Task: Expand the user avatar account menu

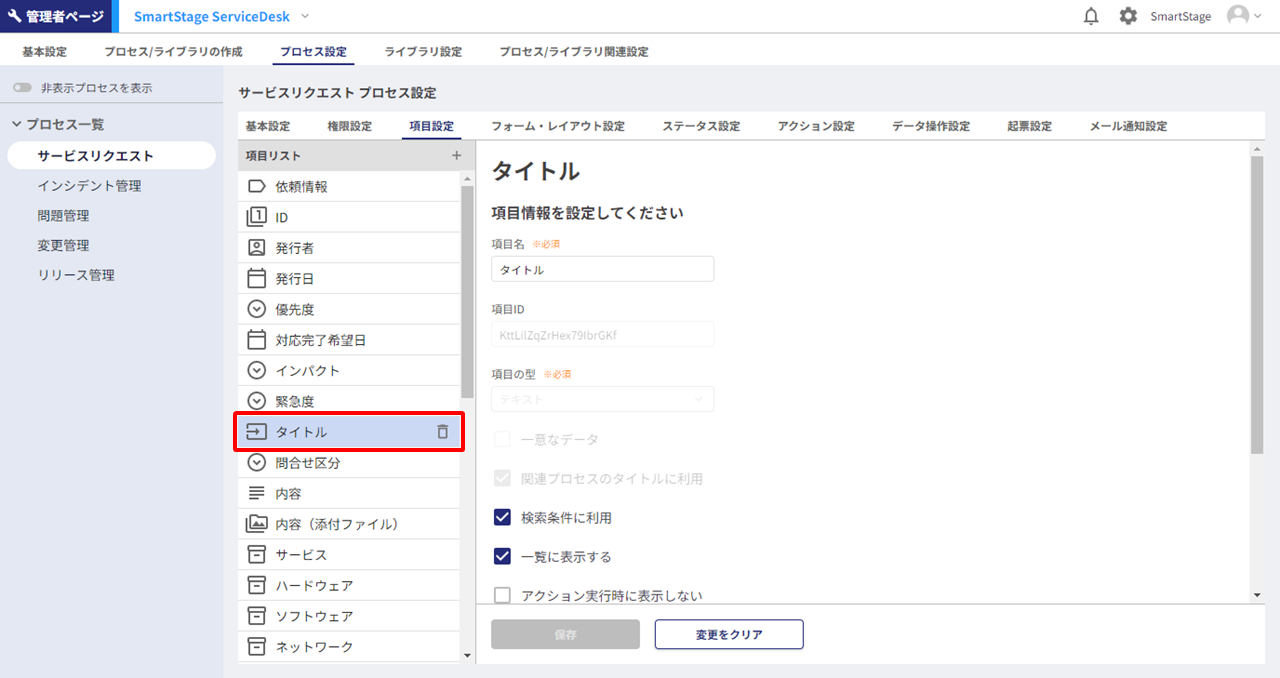Action: tap(1243, 16)
